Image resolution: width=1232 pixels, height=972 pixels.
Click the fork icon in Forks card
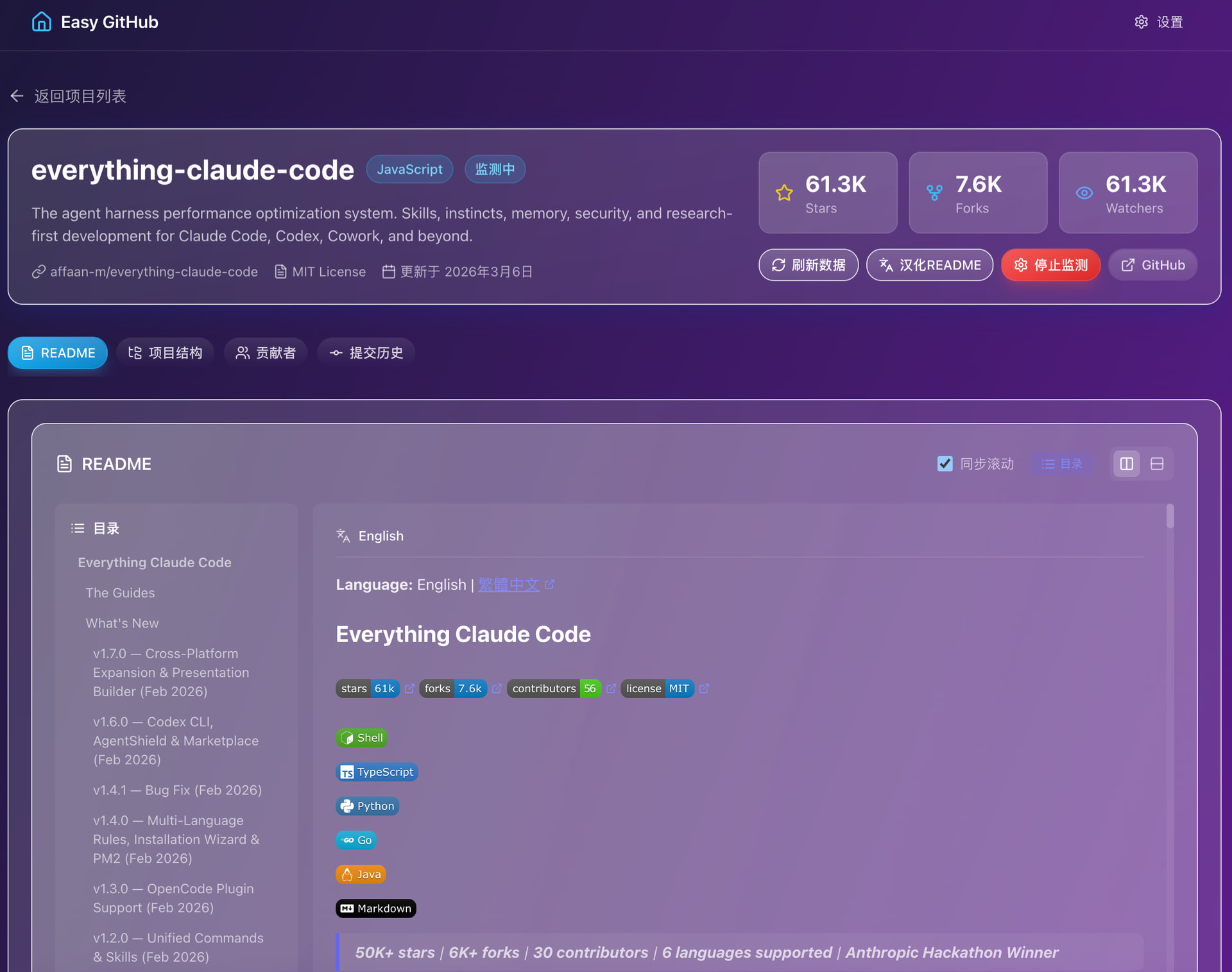tap(934, 192)
